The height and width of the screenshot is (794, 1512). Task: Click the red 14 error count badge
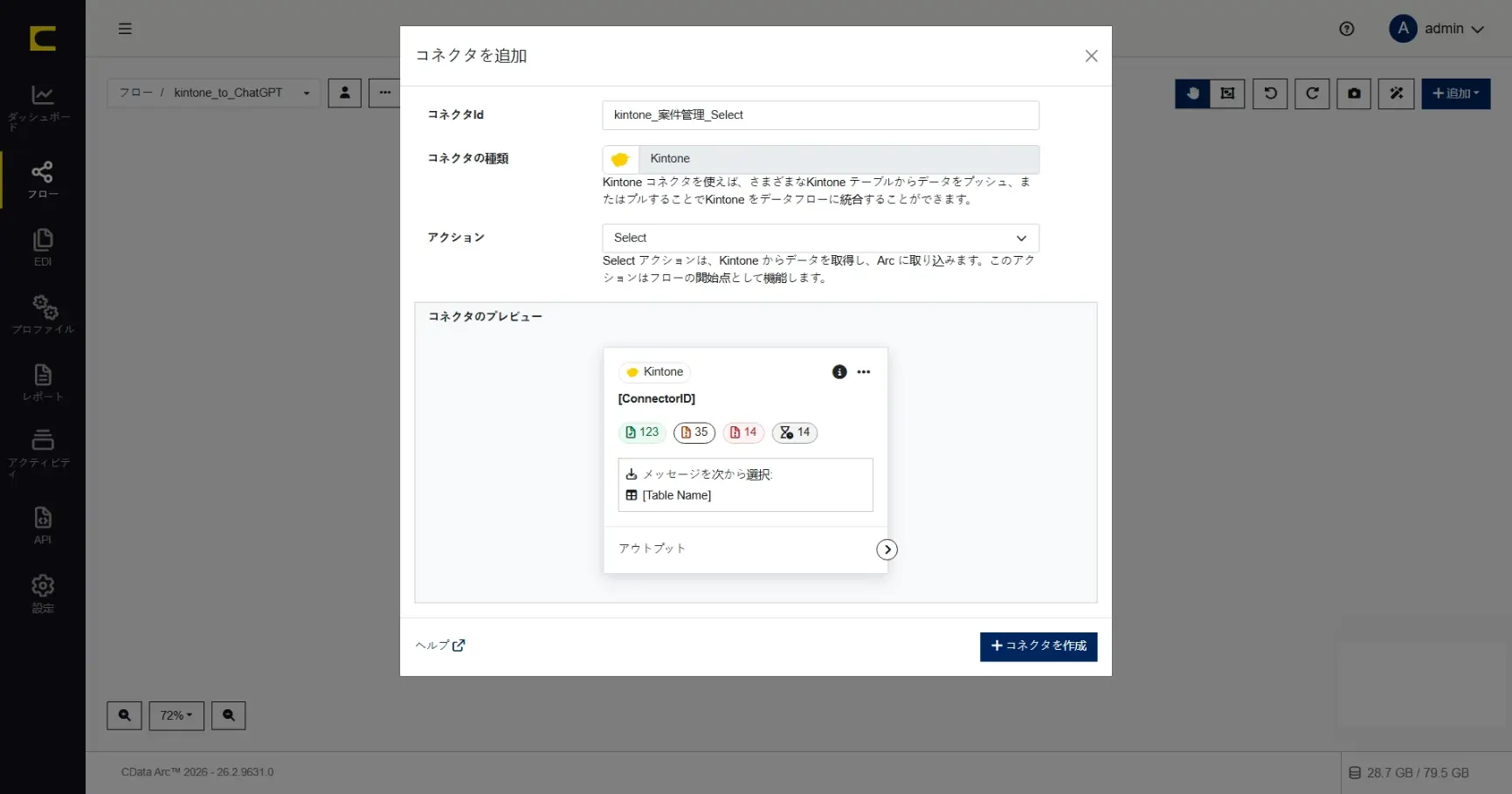pos(743,432)
